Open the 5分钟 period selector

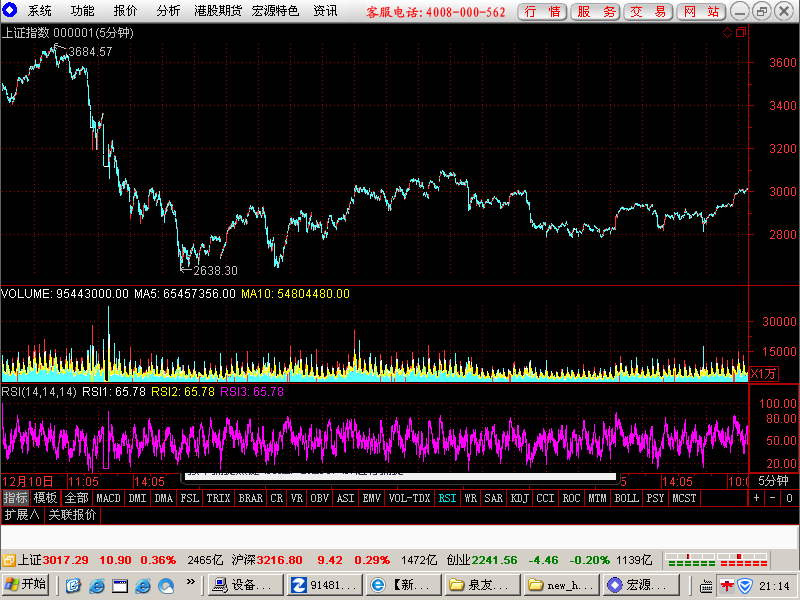[772, 481]
